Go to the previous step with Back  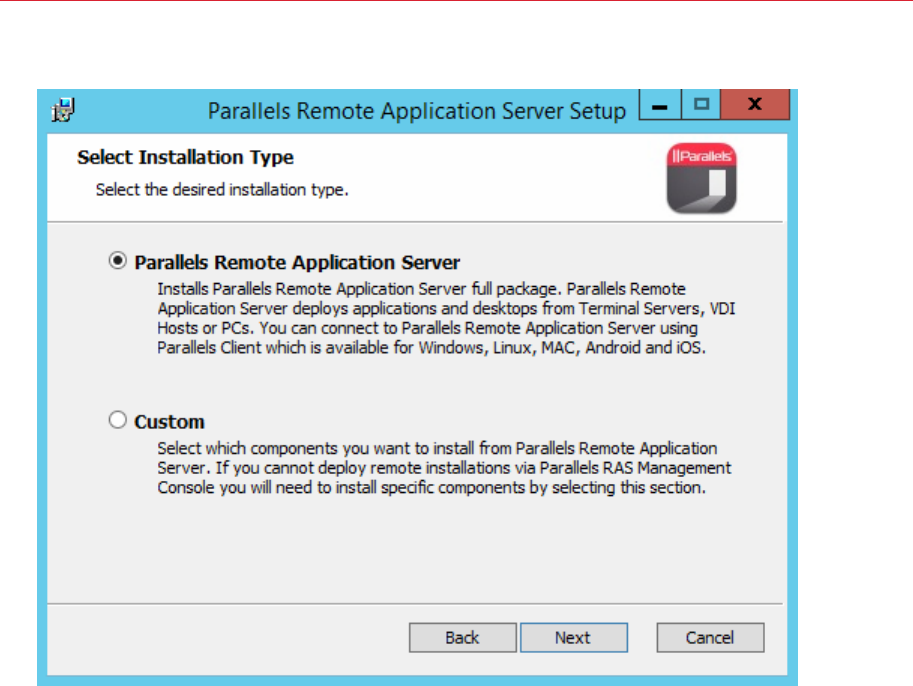coord(462,638)
